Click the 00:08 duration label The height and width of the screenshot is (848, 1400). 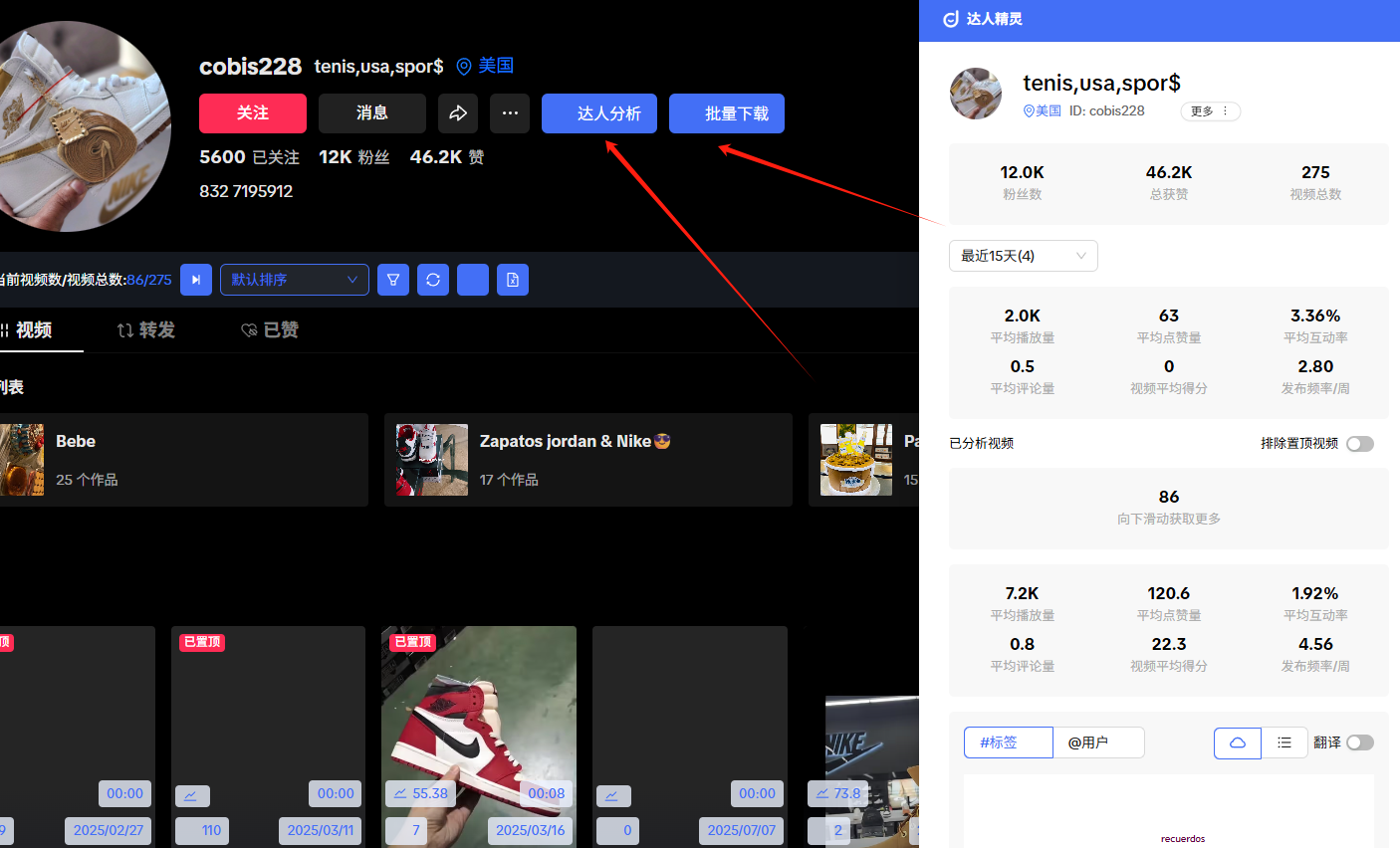pos(547,793)
